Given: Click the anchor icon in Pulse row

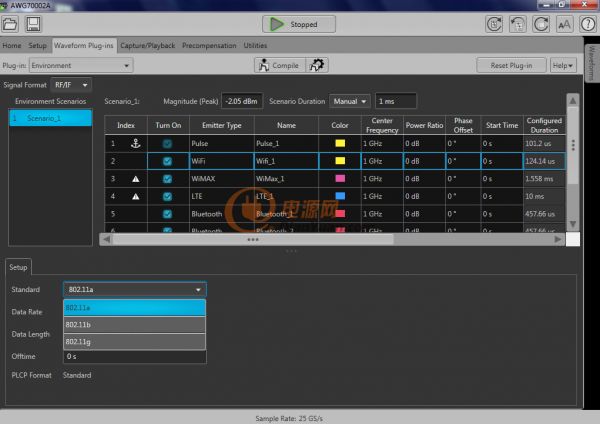Looking at the screenshot, I should pos(135,144).
